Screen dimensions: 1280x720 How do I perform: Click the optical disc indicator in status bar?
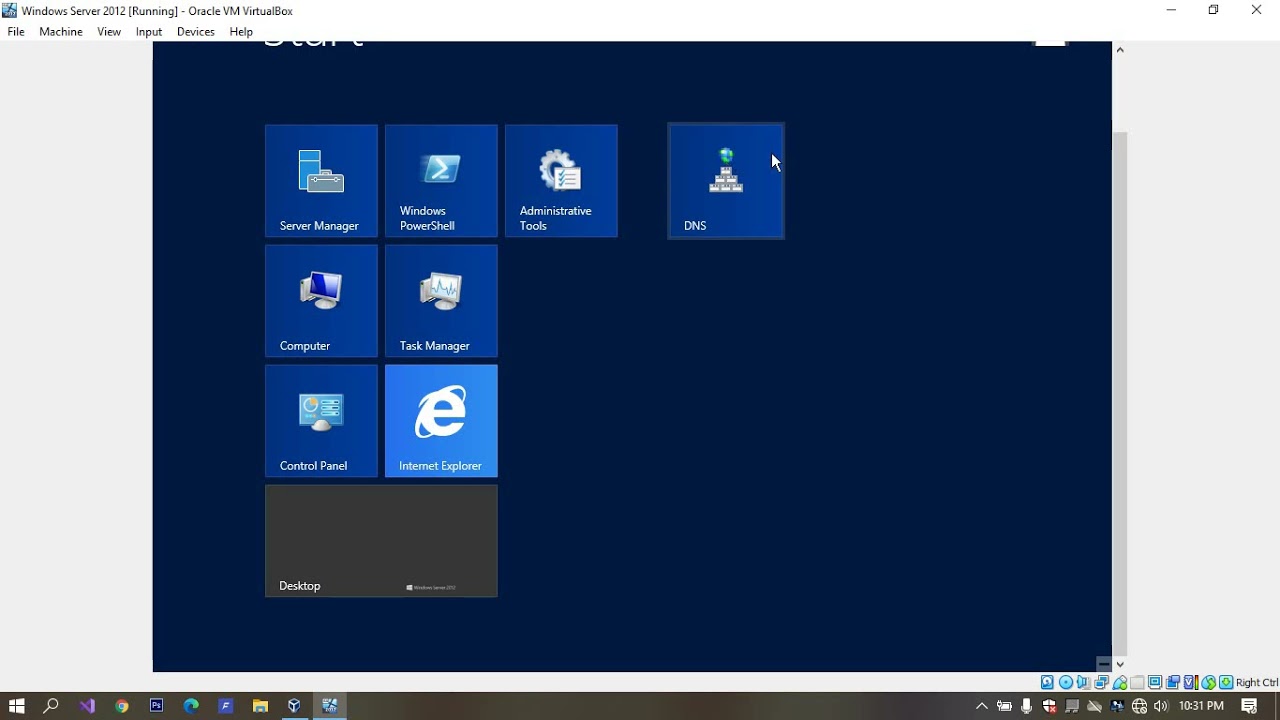pyautogui.click(x=1066, y=682)
